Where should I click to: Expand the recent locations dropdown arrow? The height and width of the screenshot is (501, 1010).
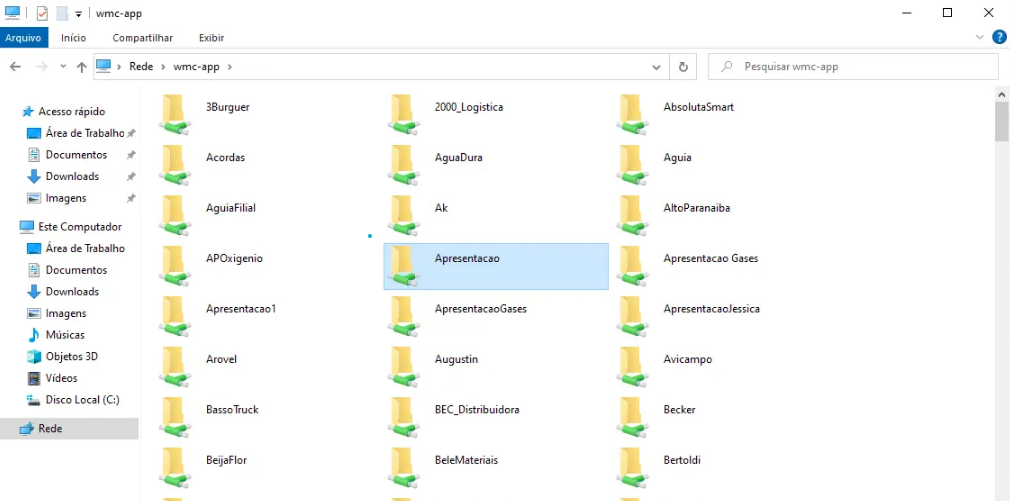63,67
